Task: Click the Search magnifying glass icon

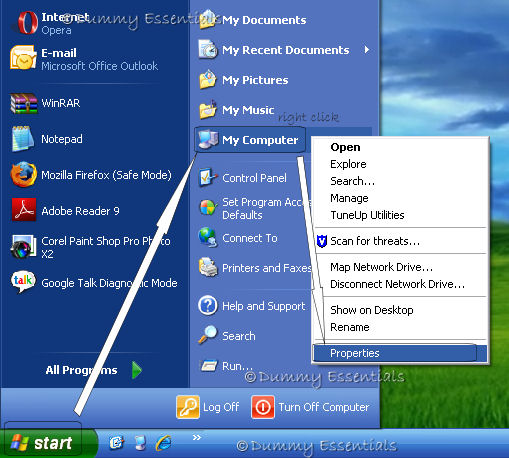Action: [x=208, y=335]
